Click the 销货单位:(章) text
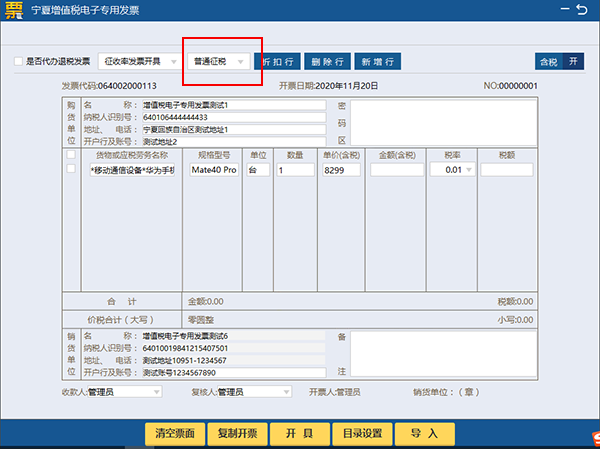The image size is (600, 449). point(446,392)
